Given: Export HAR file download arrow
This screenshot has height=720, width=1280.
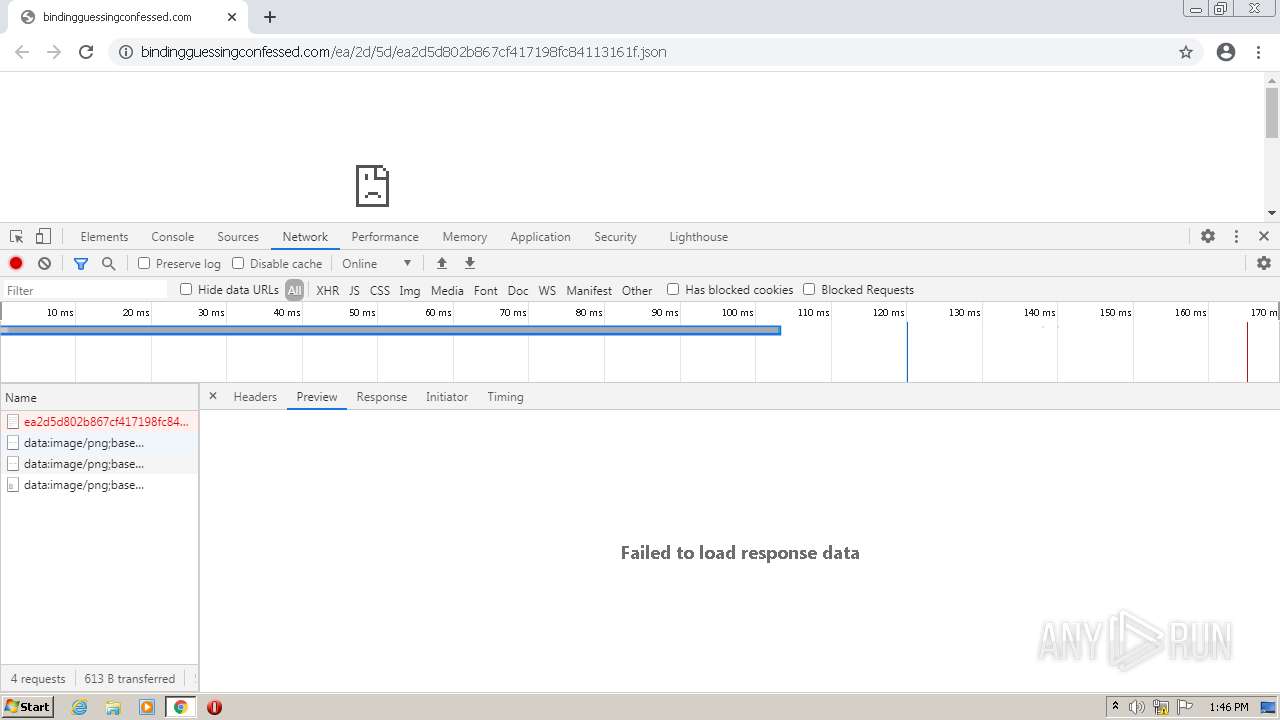Looking at the screenshot, I should [x=469, y=263].
